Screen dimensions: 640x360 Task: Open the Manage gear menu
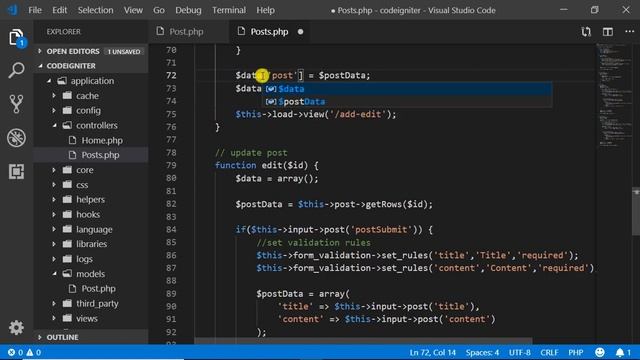(x=16, y=327)
